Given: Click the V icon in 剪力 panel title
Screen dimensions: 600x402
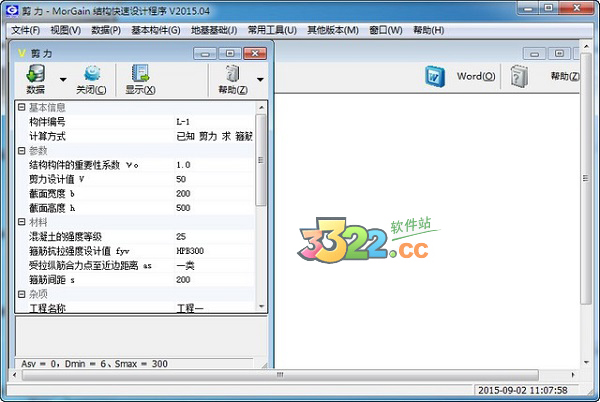Looking at the screenshot, I should 21,53.
